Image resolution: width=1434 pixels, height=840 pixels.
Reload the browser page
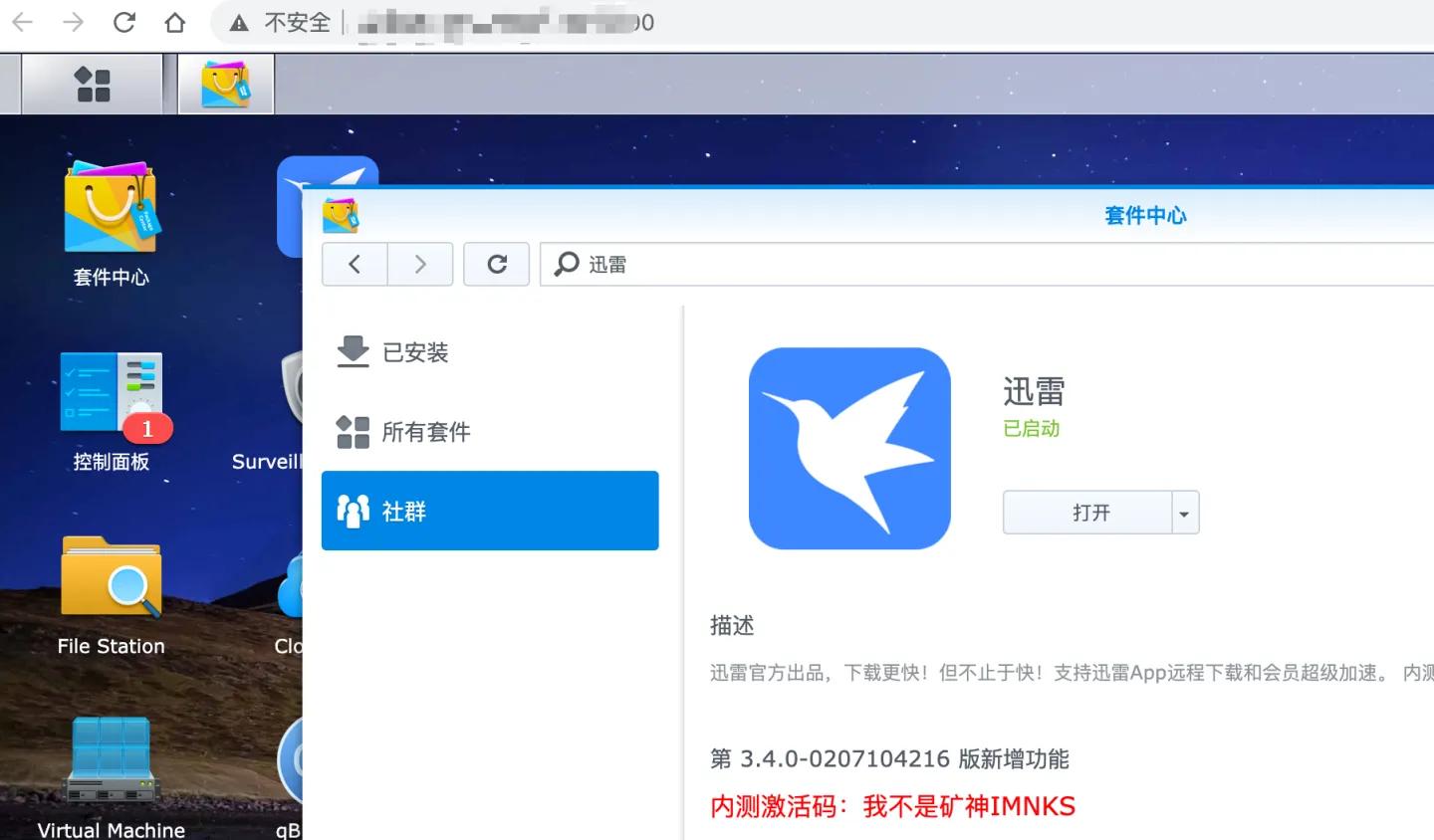124,22
